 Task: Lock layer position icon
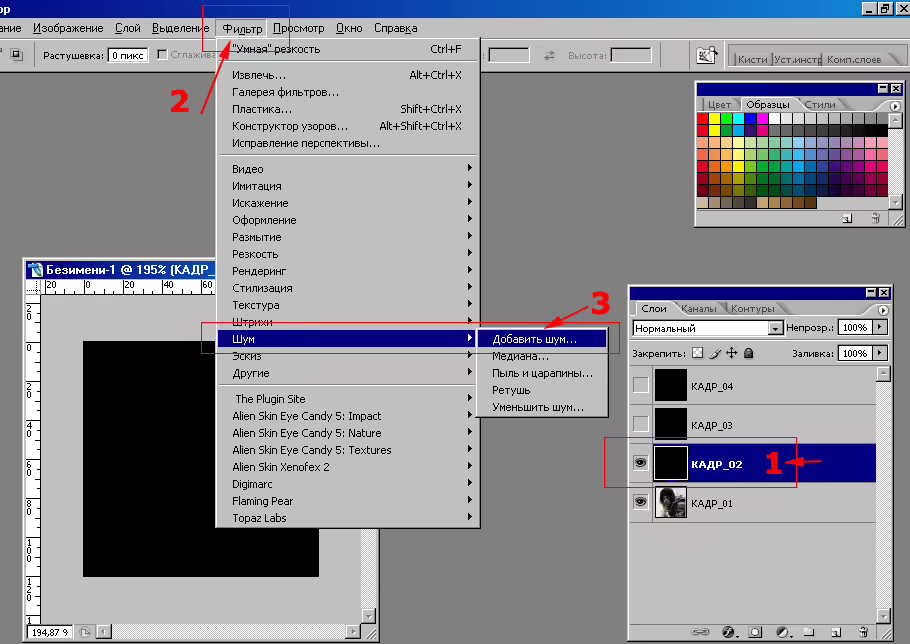(x=732, y=353)
